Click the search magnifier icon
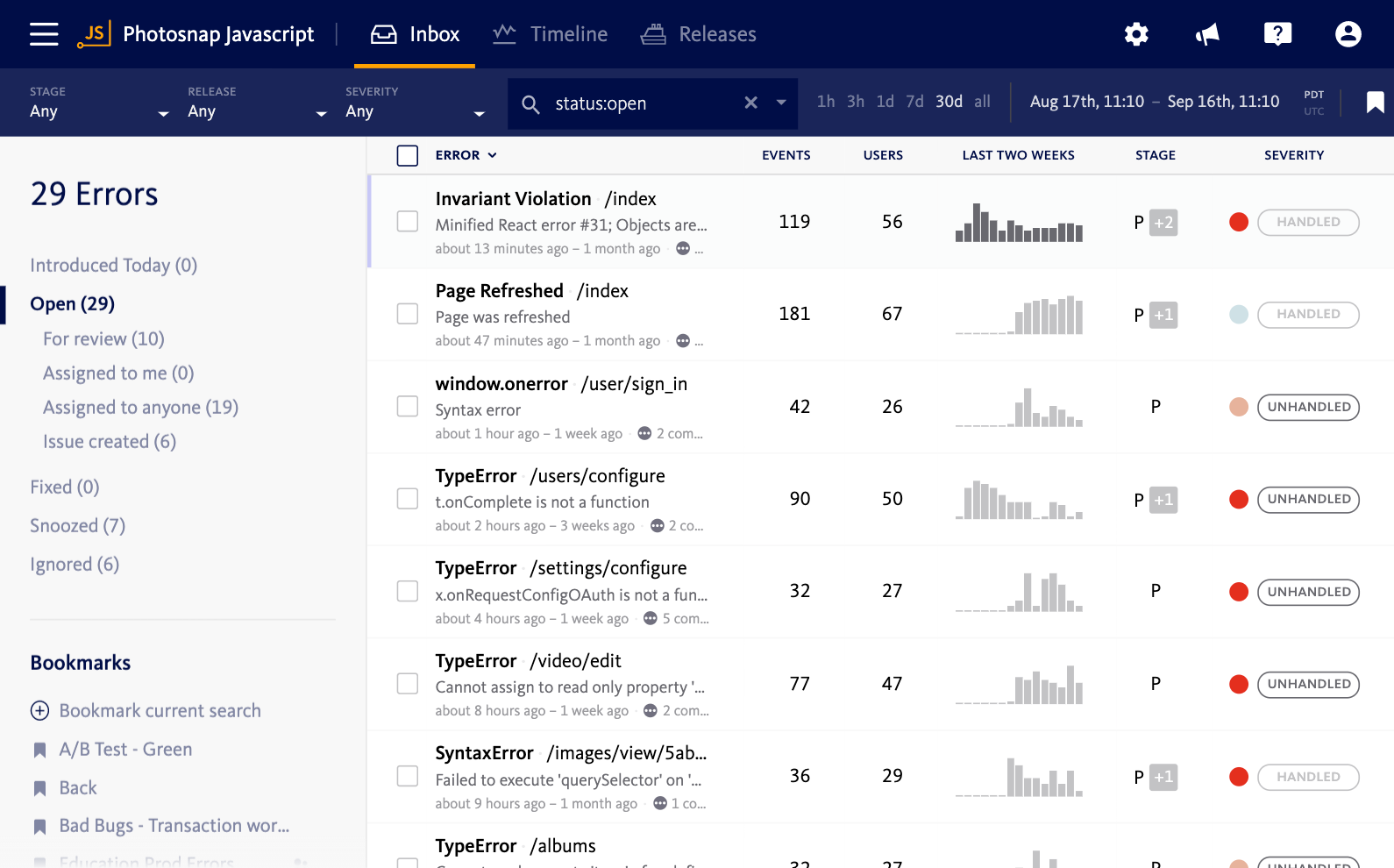This screenshot has width=1394, height=868. (x=530, y=104)
